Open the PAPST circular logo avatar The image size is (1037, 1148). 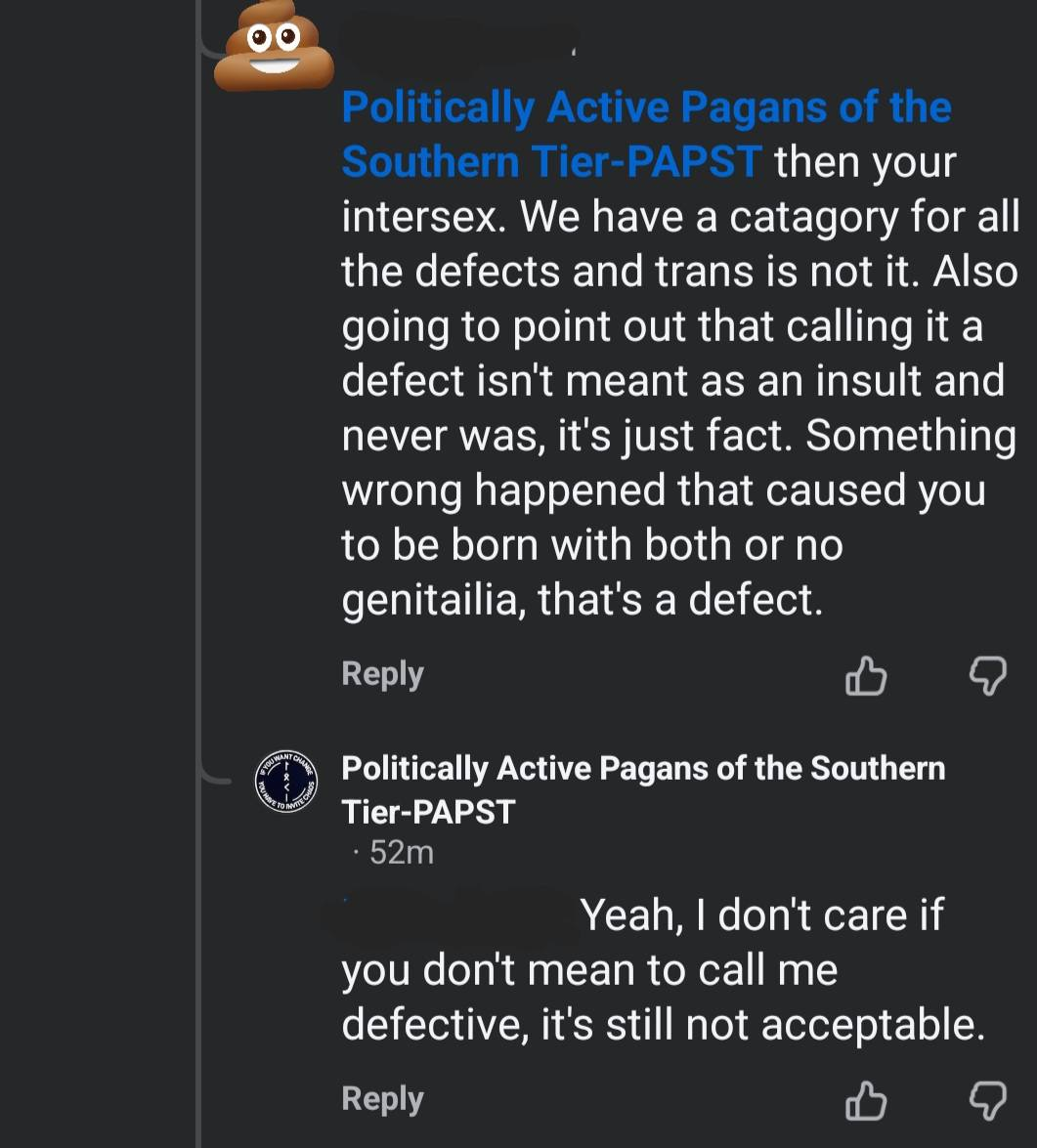click(x=286, y=782)
